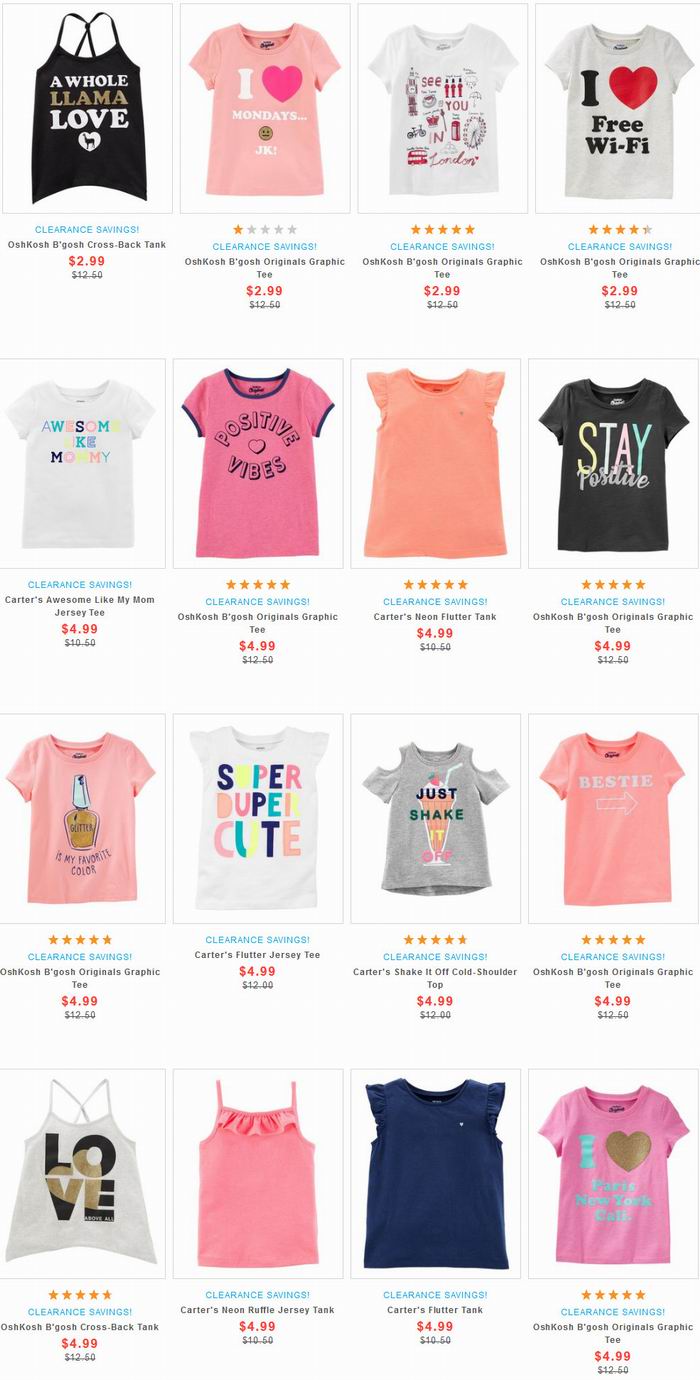View the dark Stay Positive tee image
This screenshot has height=1380, width=700.
pos(613,464)
